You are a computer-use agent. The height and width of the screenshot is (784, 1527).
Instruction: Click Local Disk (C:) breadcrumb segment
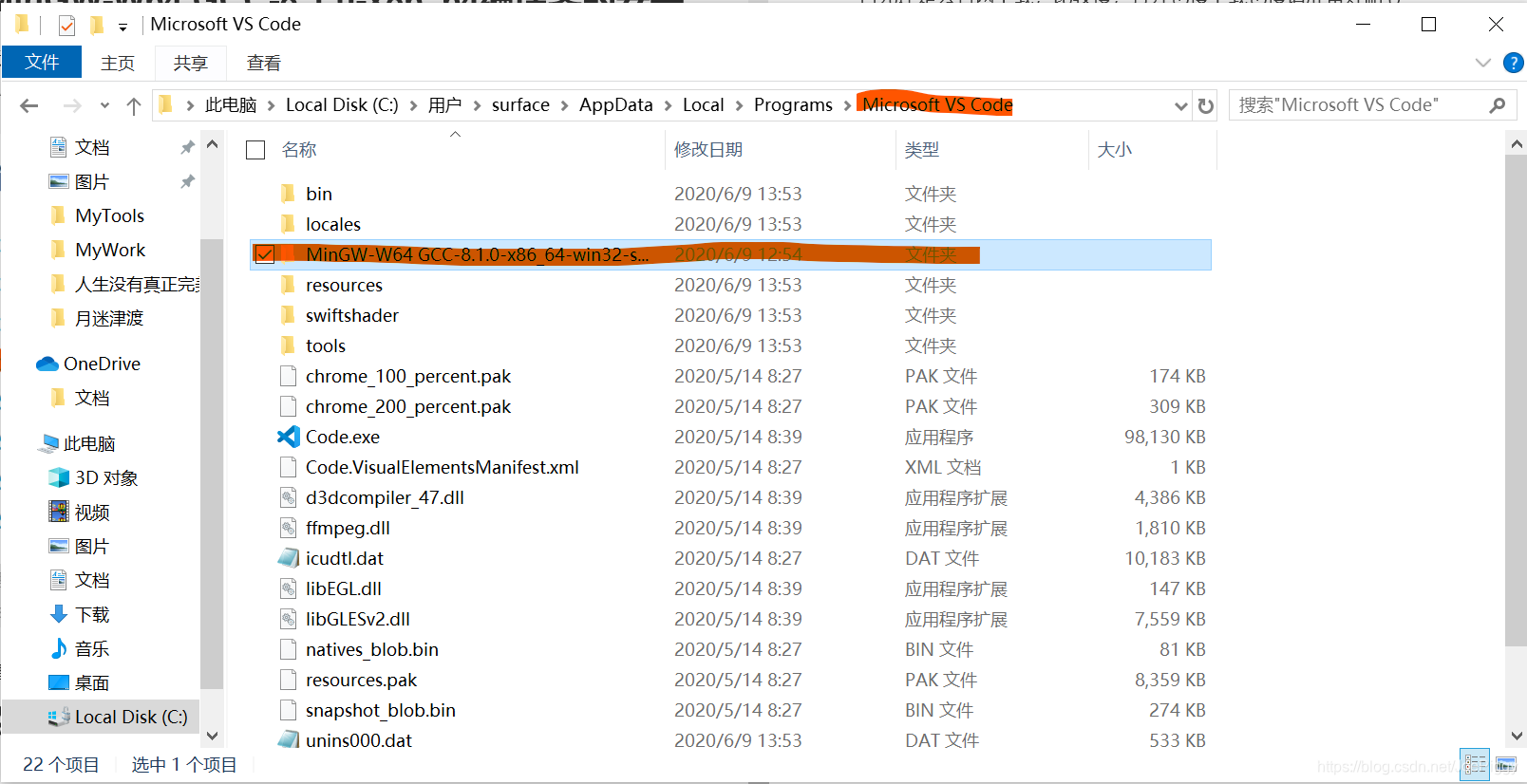point(342,105)
